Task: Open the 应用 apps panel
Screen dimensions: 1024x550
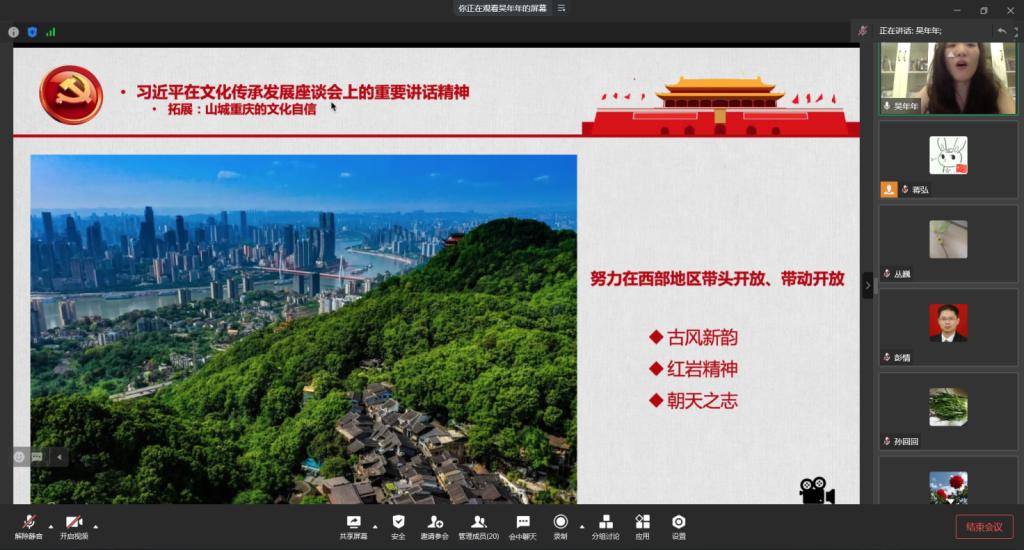Action: click(642, 526)
